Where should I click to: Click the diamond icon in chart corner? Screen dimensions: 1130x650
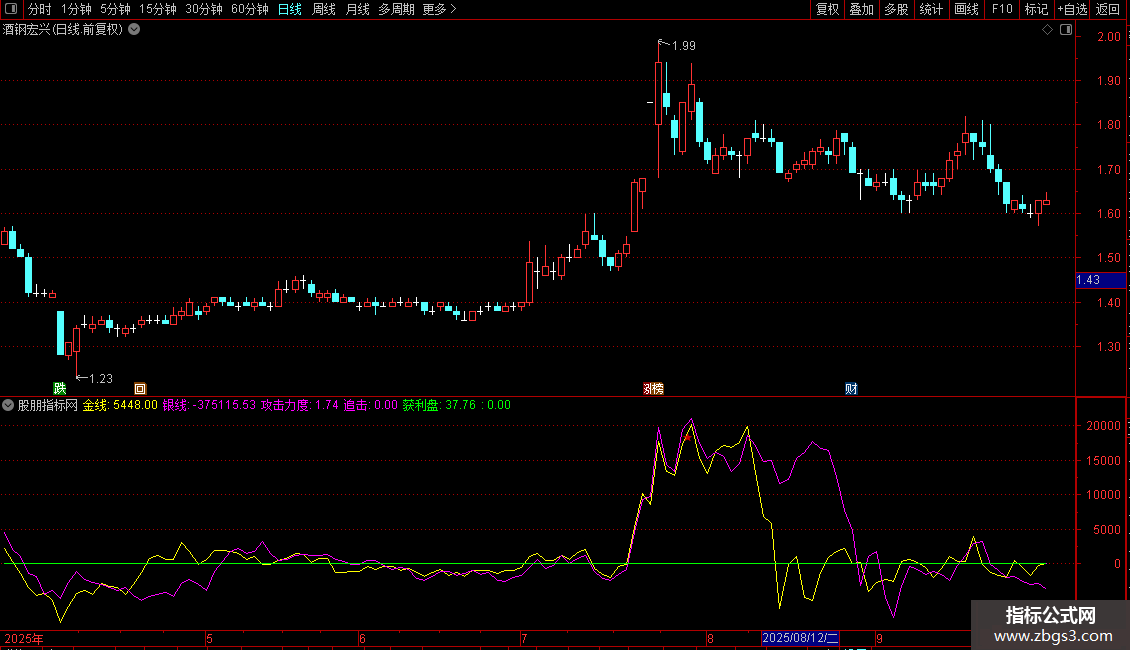1048,30
